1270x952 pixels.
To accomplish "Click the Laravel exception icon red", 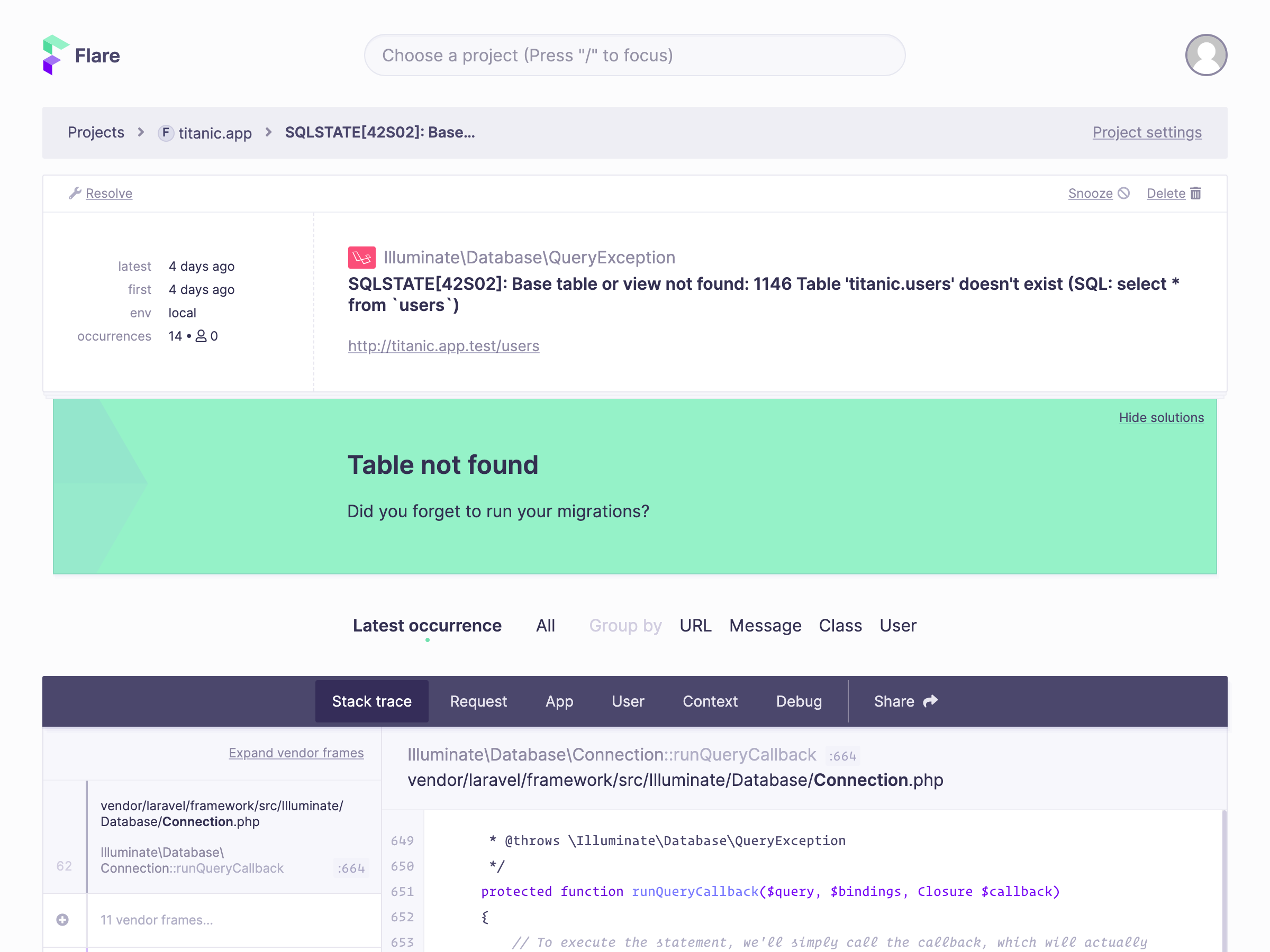I will 361,256.
